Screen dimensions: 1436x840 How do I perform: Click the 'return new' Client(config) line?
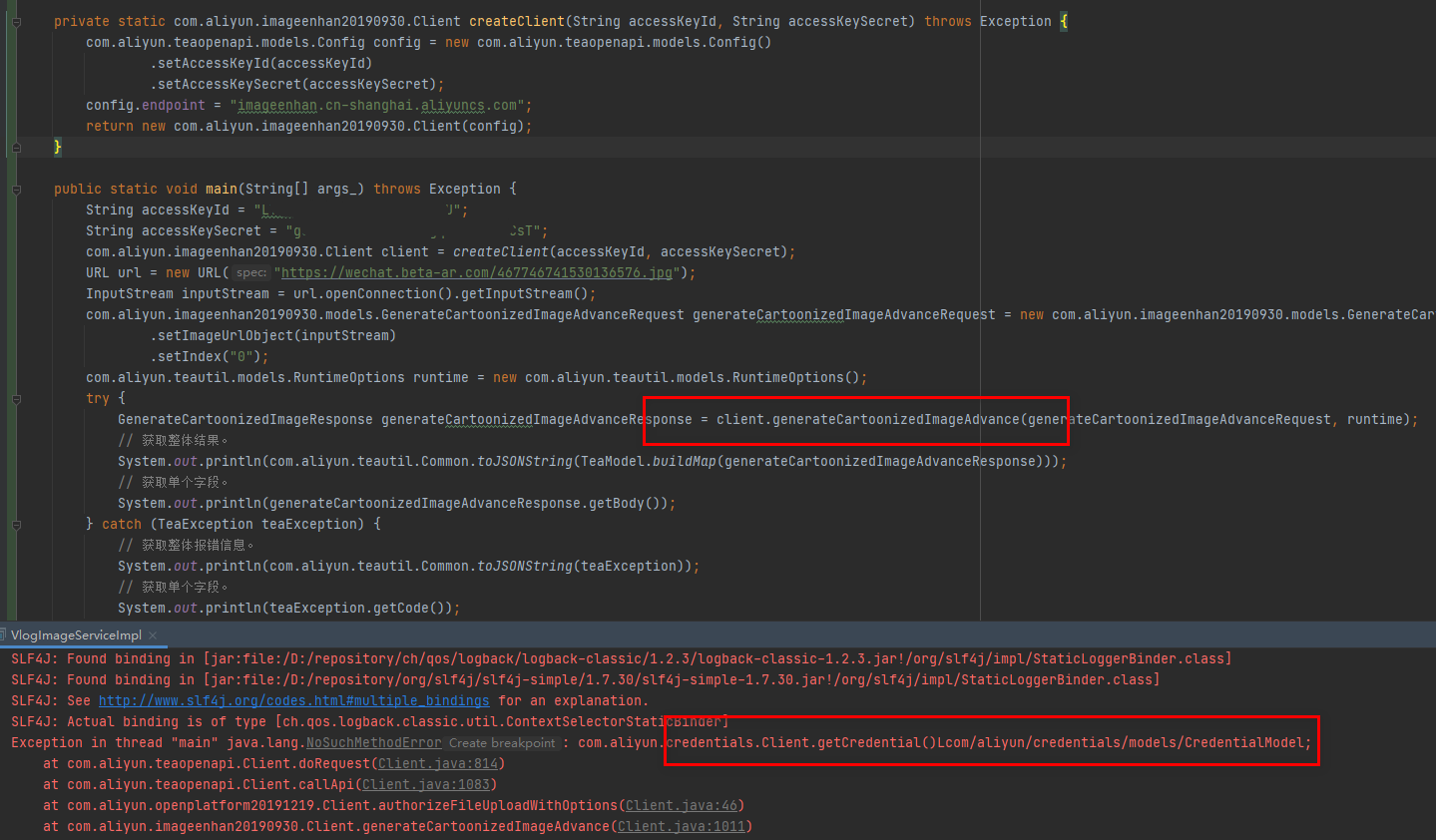[x=309, y=126]
